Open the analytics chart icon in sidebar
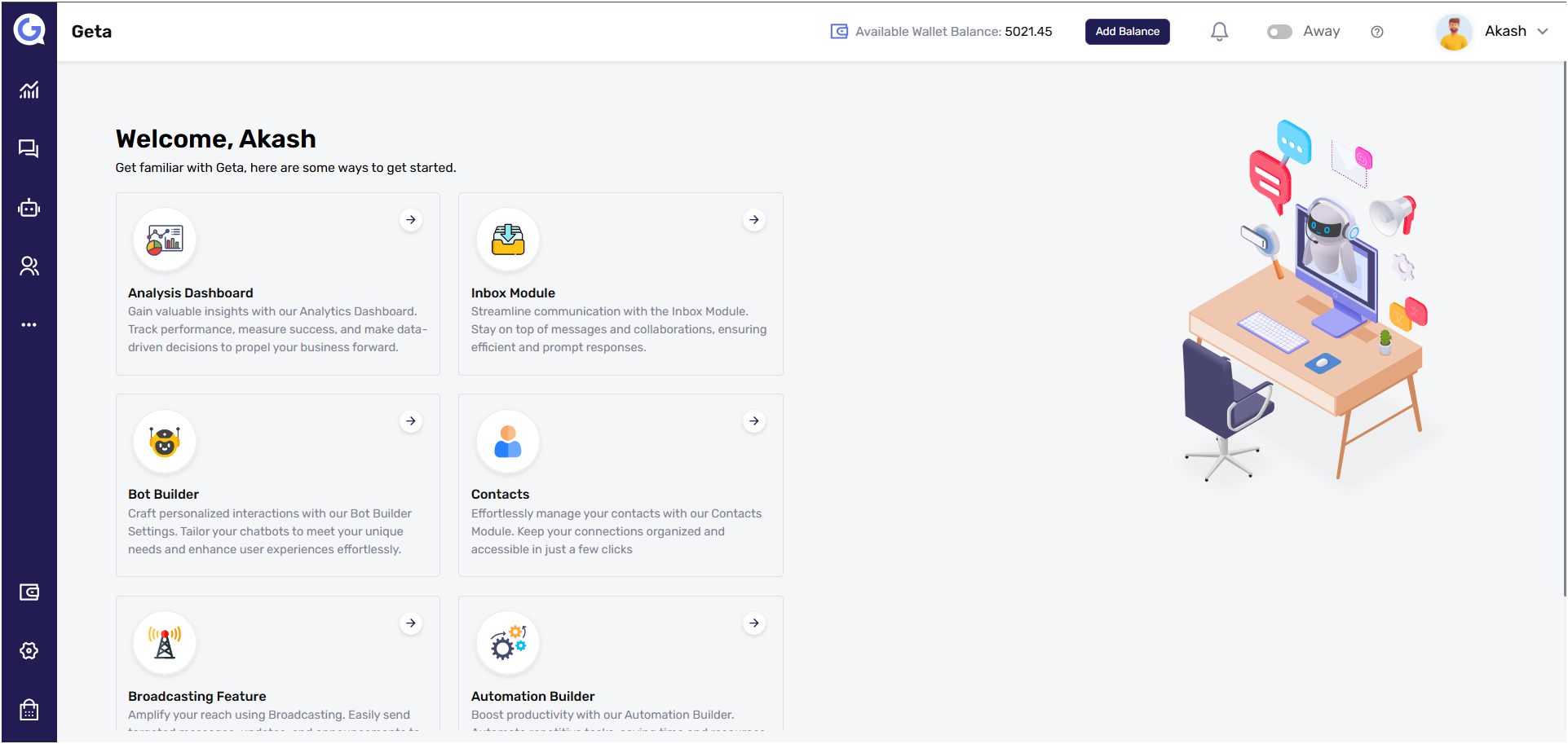 coord(29,90)
